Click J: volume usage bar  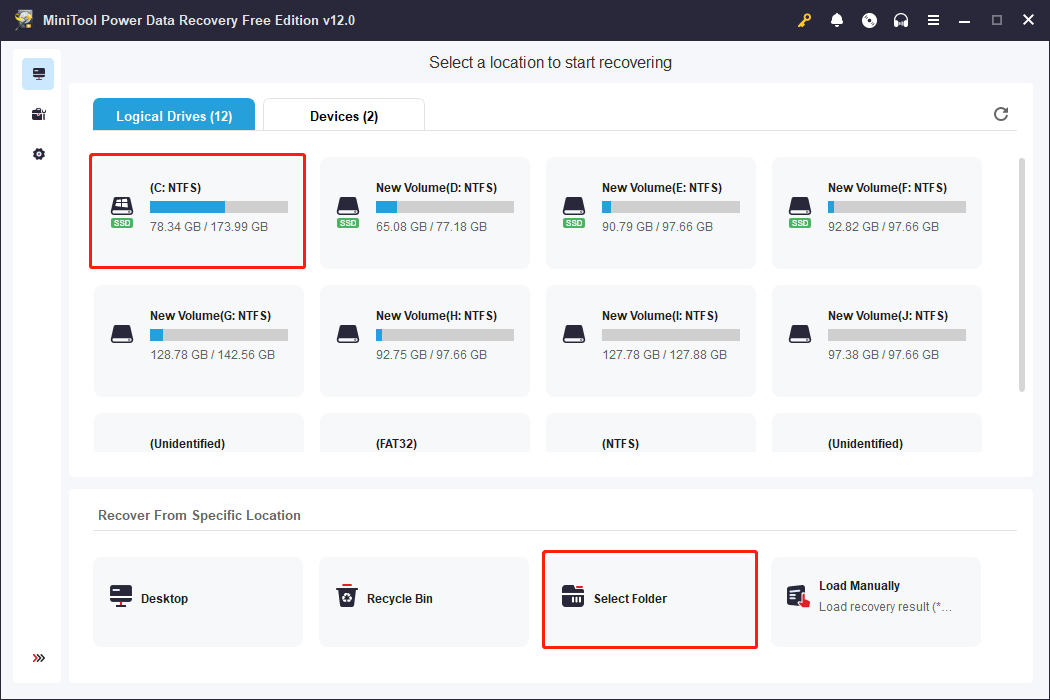[897, 335]
